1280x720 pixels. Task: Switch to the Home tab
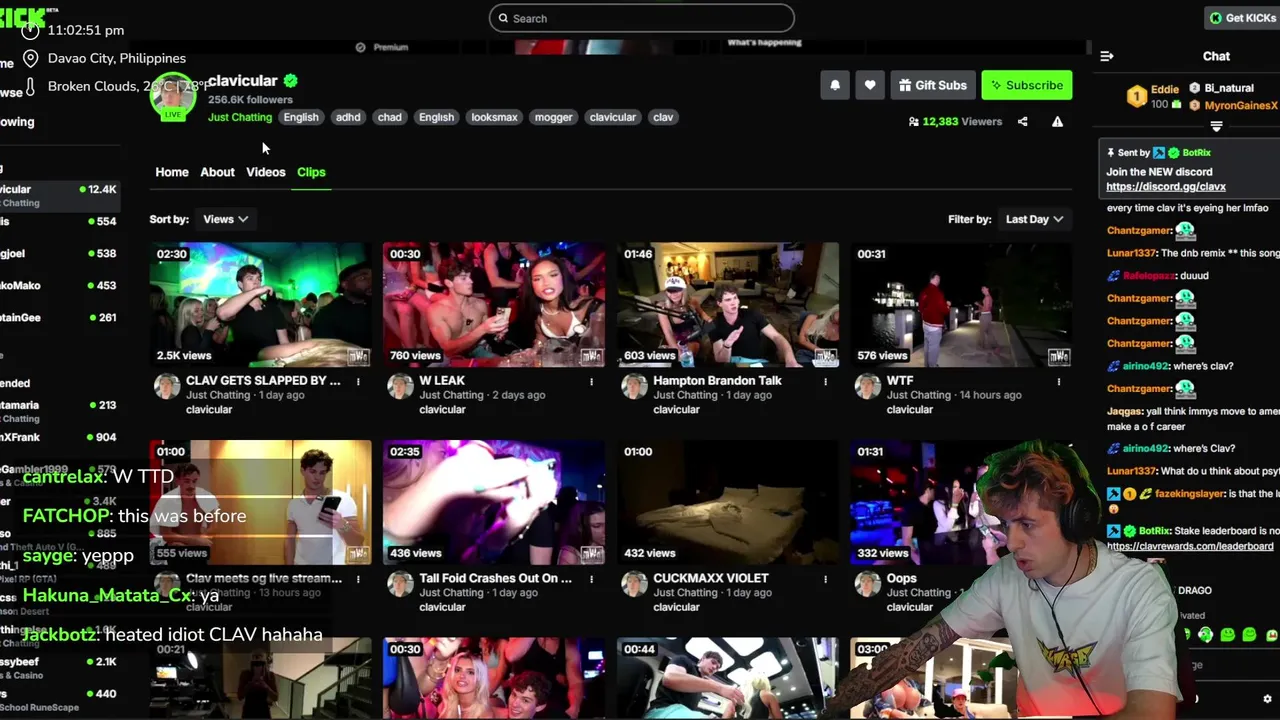click(172, 172)
